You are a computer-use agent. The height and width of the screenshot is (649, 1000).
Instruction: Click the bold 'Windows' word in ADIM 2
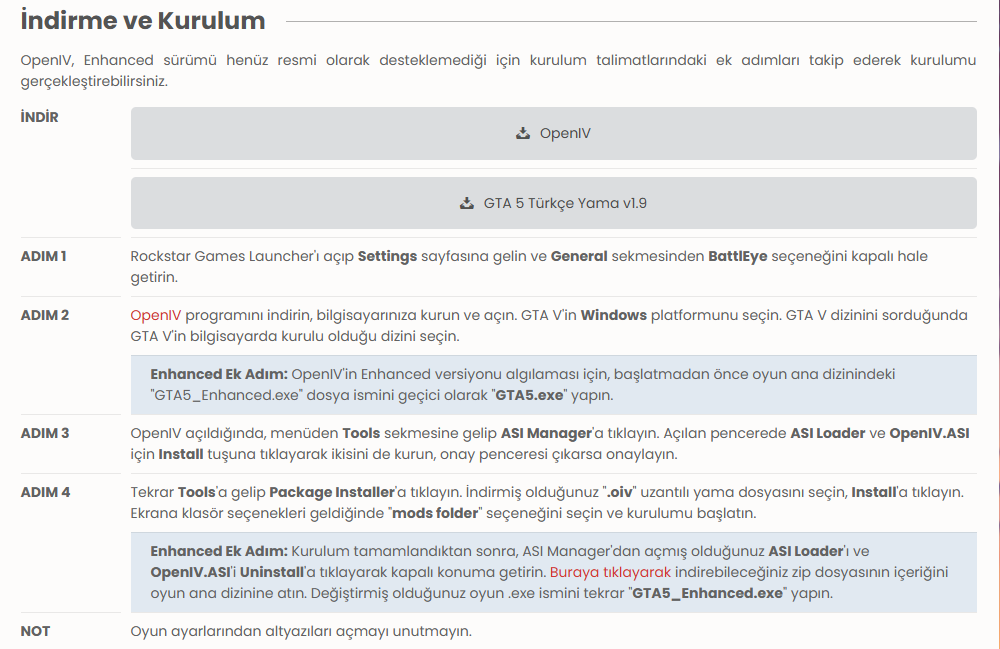tap(614, 315)
